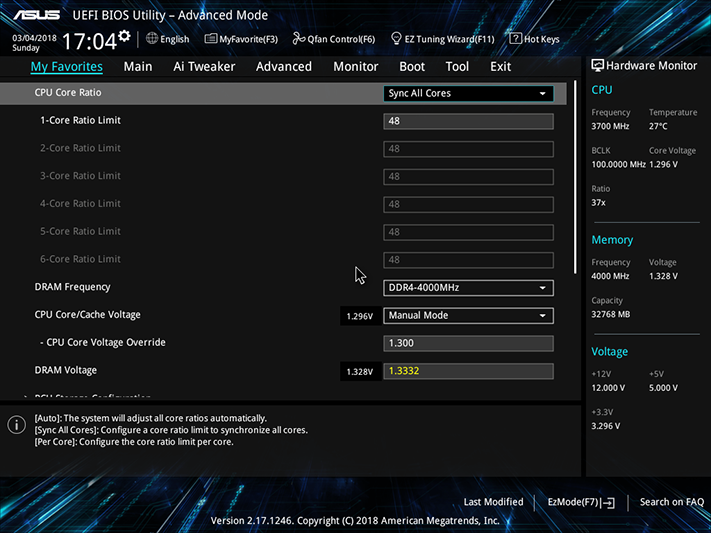Open the Monitor tab

pos(356,67)
